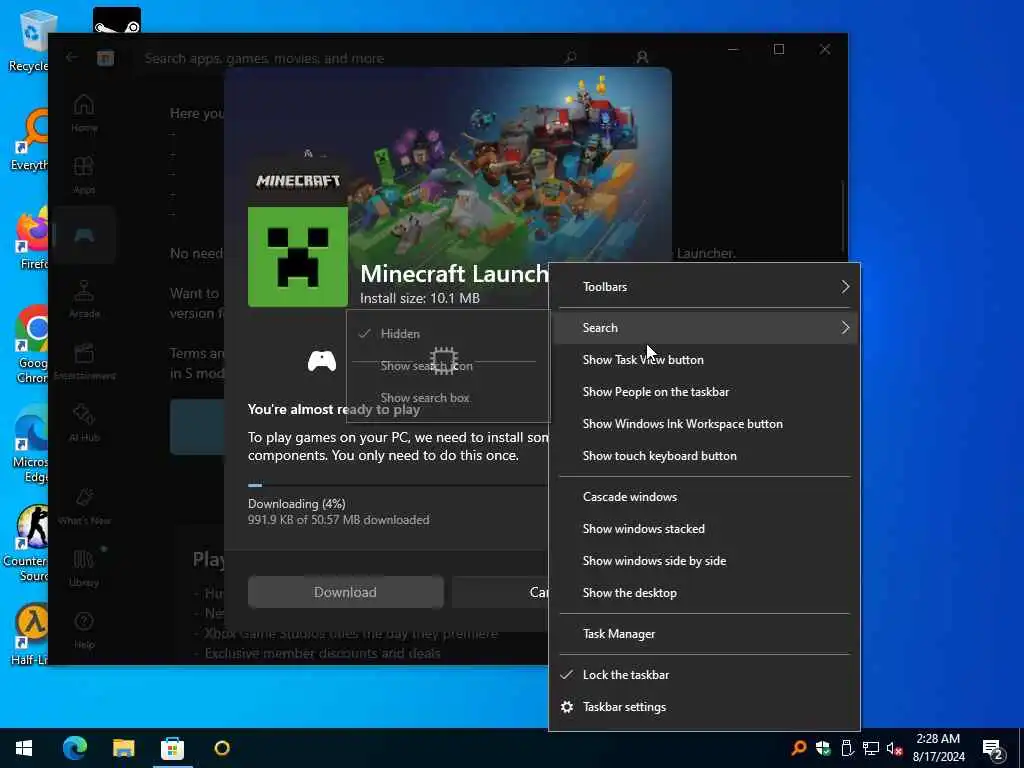
Task: Open Apps section in Store sidebar
Action: click(84, 175)
